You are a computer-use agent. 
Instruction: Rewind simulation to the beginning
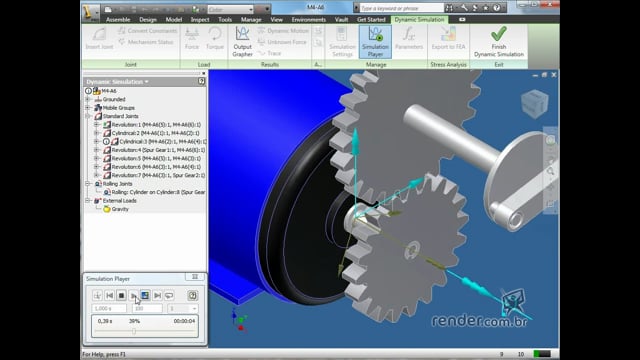coord(109,295)
